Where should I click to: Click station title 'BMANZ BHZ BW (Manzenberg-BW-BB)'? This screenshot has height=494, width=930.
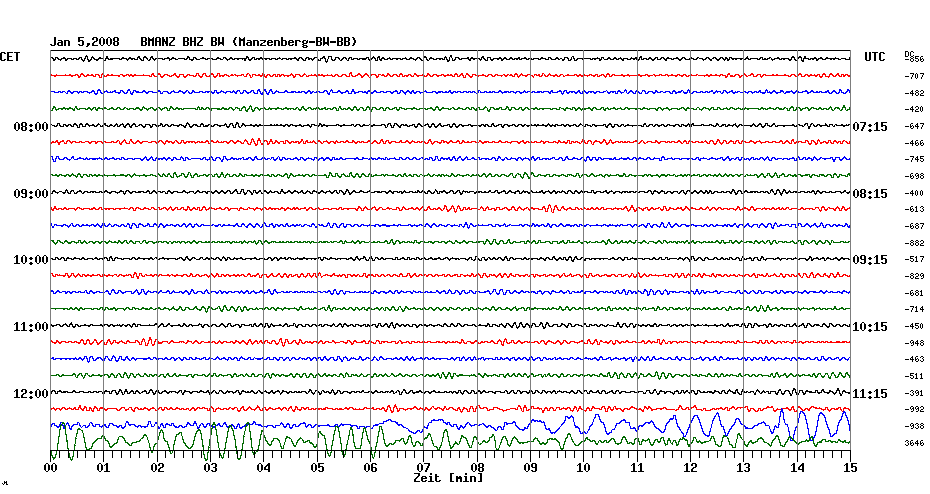coord(249,42)
